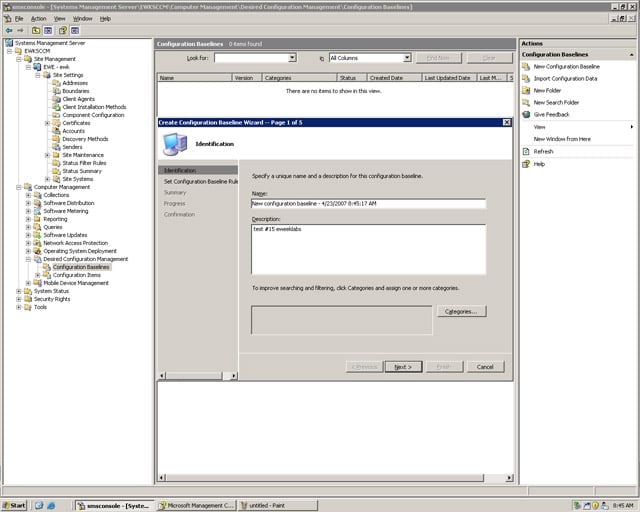Viewport: 640px width, 512px height.
Task: Click the toolbar Help question mark icon
Action: pyautogui.click(x=62, y=31)
